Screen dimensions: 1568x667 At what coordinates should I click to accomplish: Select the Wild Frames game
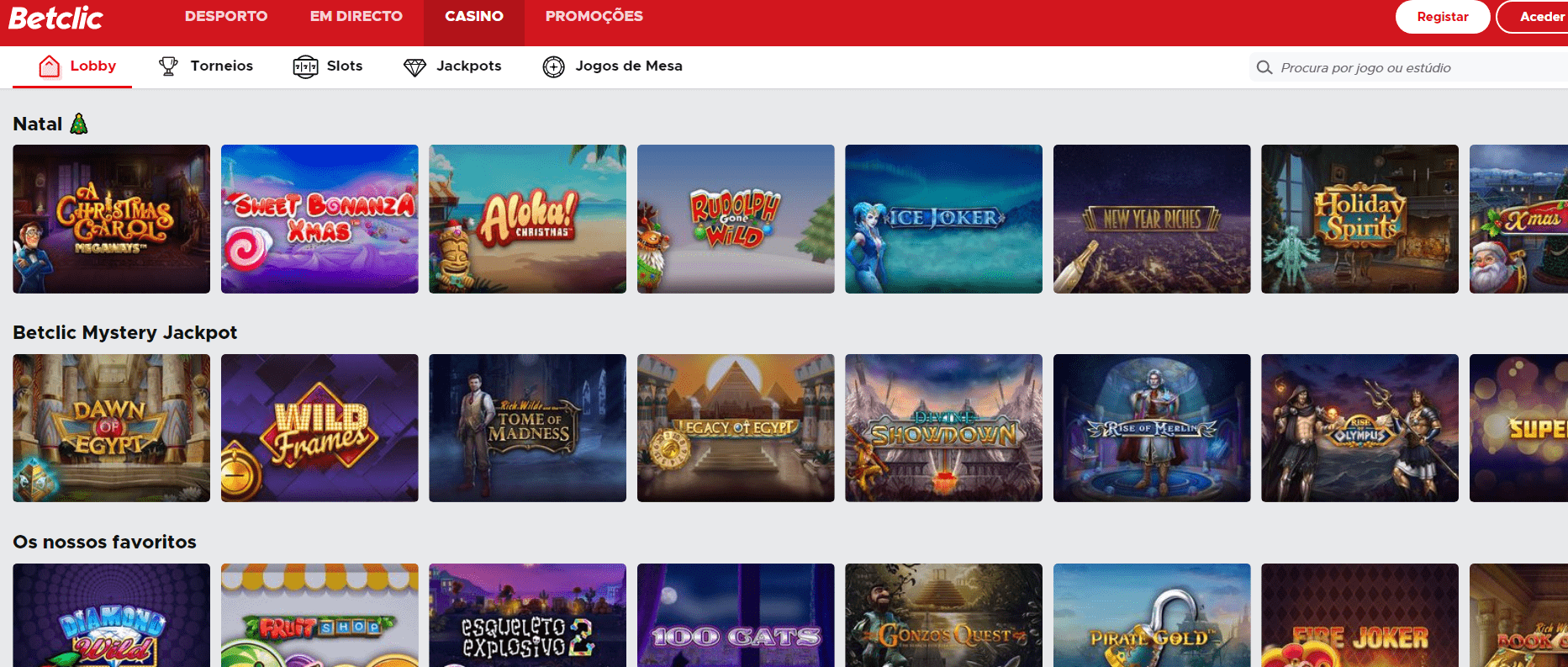(x=319, y=428)
